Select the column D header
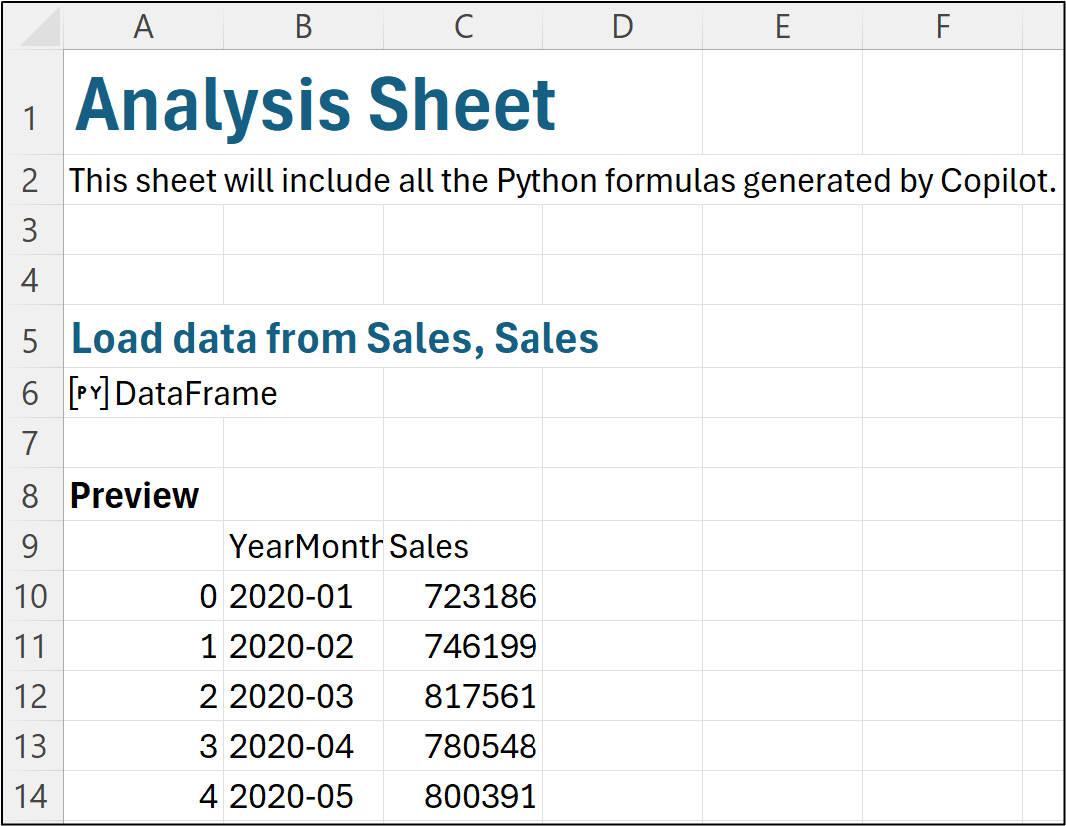1066x826 pixels. click(622, 27)
